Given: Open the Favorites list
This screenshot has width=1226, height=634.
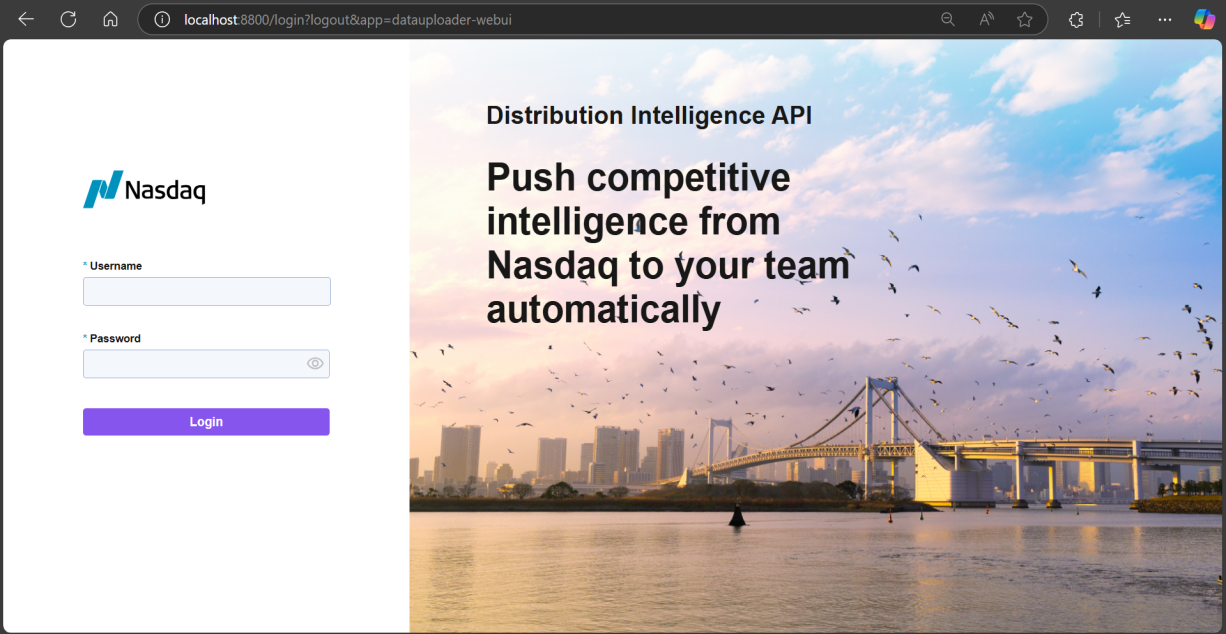Looking at the screenshot, I should 1122,19.
